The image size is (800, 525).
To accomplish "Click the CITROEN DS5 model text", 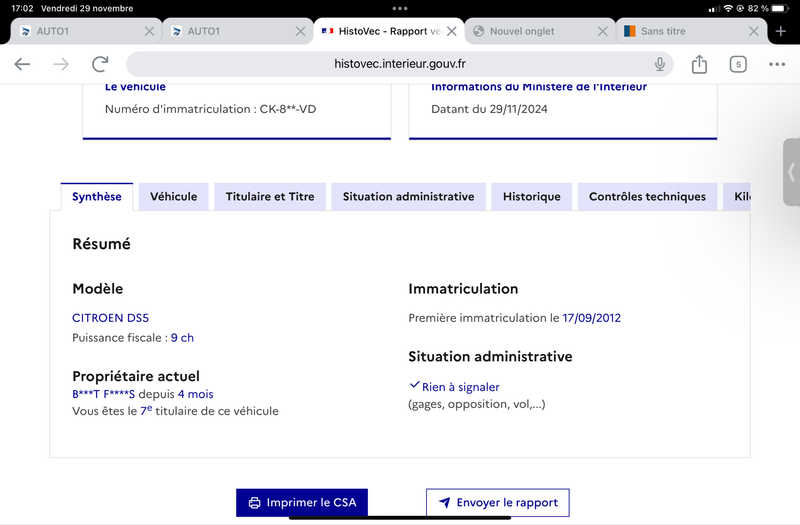I will pos(110,318).
